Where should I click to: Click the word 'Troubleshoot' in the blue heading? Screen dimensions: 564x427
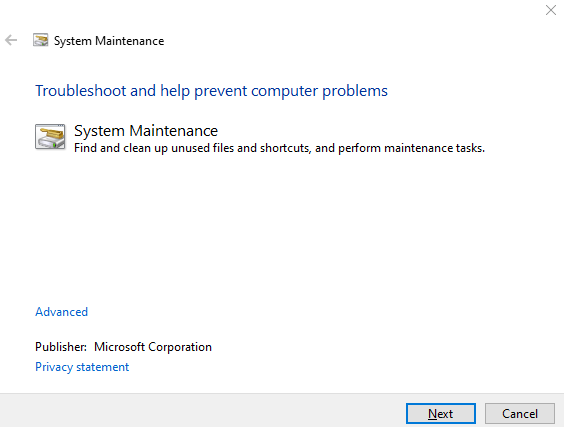(x=81, y=91)
